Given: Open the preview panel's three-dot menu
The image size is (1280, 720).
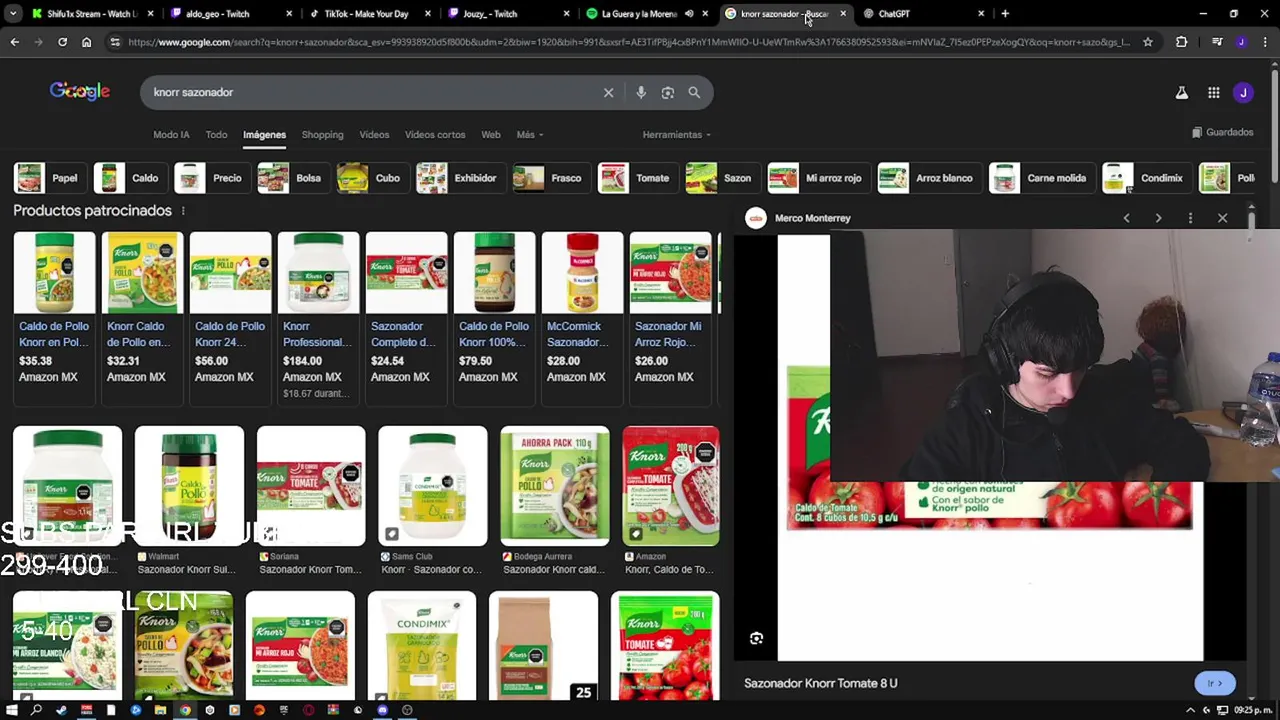Looking at the screenshot, I should pyautogui.click(x=1190, y=218).
